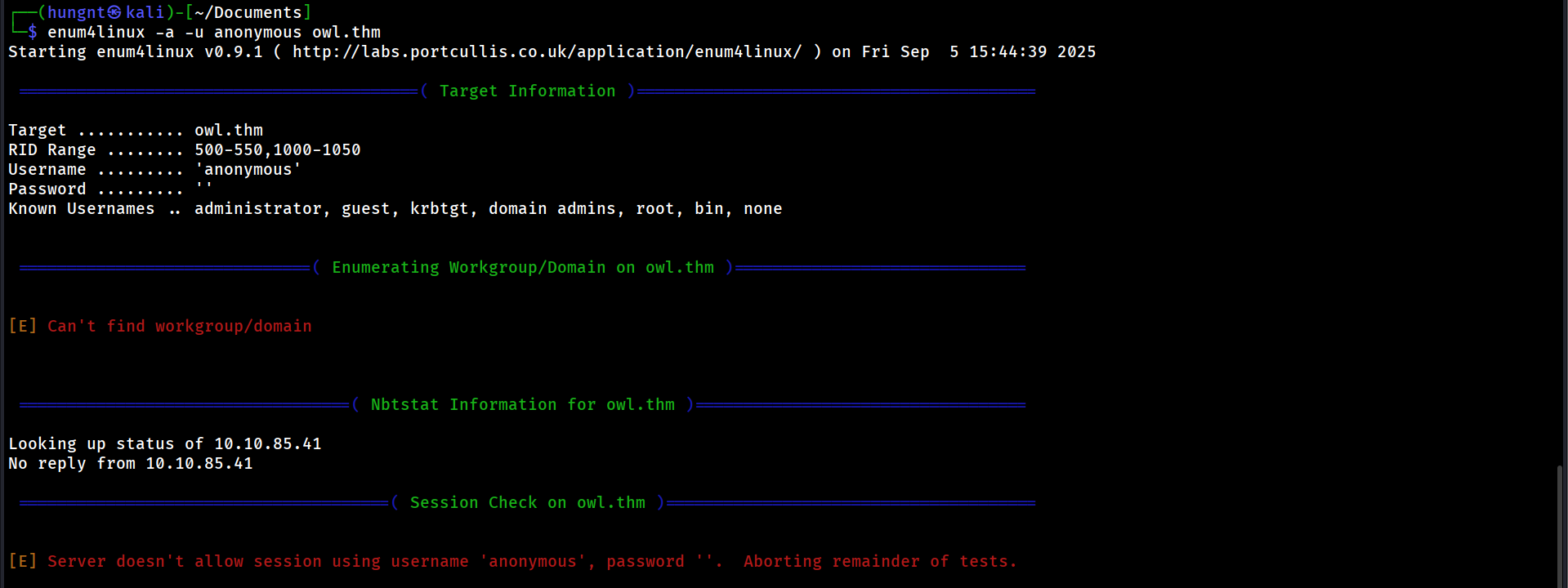The height and width of the screenshot is (588, 1568).
Task: Open the labs.portcullis.co.uk enum4linux URL
Action: click(x=547, y=51)
